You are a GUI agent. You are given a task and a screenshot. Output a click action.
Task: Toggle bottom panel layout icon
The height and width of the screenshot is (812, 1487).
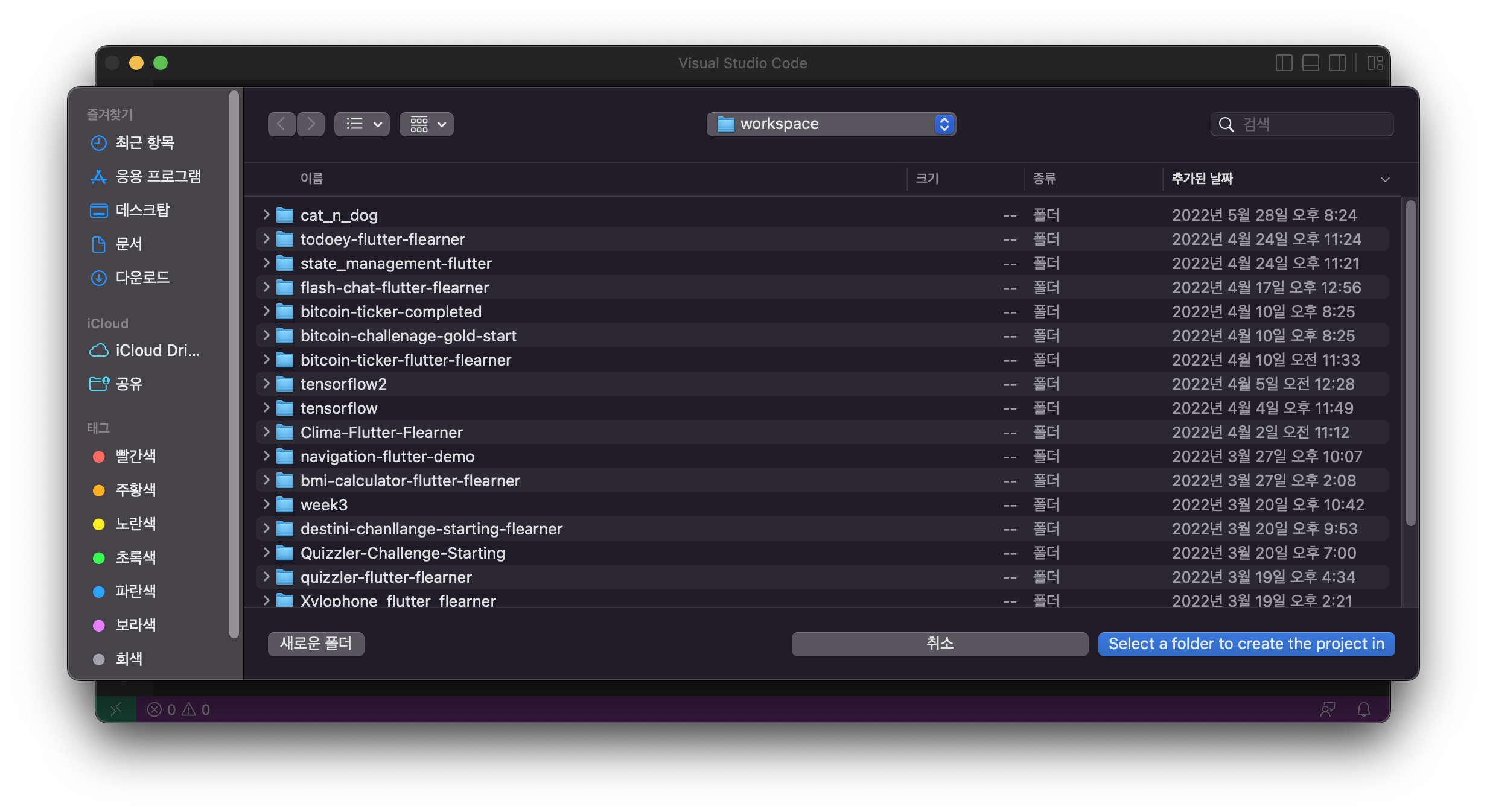1310,63
